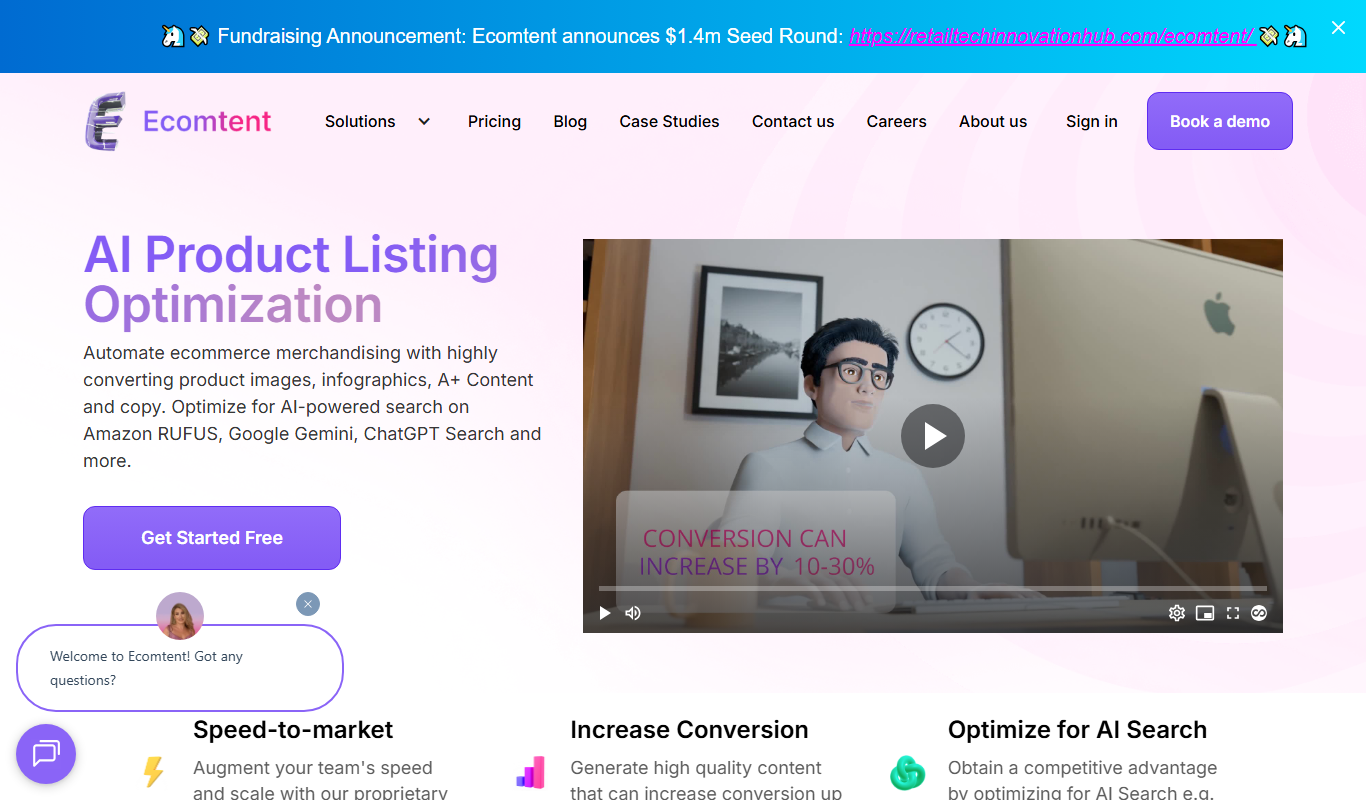Viewport: 1366px width, 800px height.
Task: Click the Get Started Free button
Action: 212,538
